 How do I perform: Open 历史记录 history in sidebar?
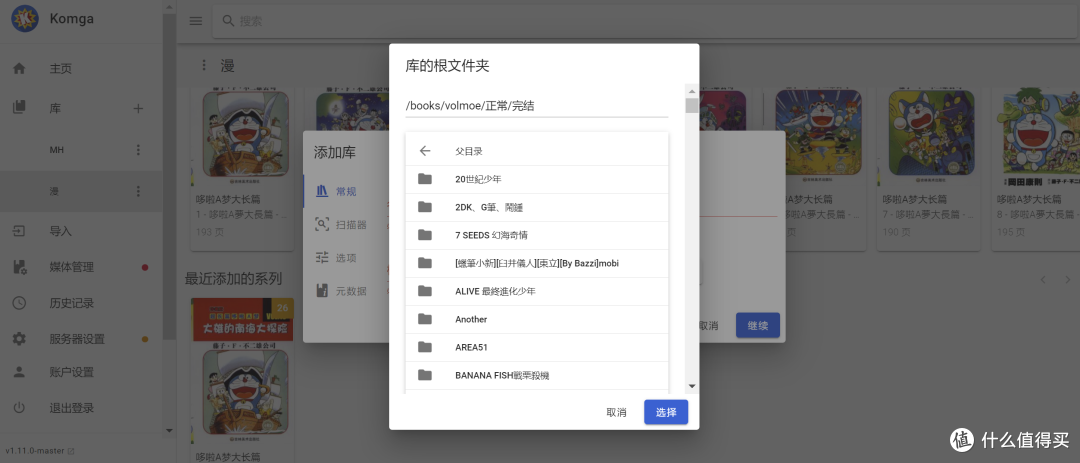[x=71, y=303]
